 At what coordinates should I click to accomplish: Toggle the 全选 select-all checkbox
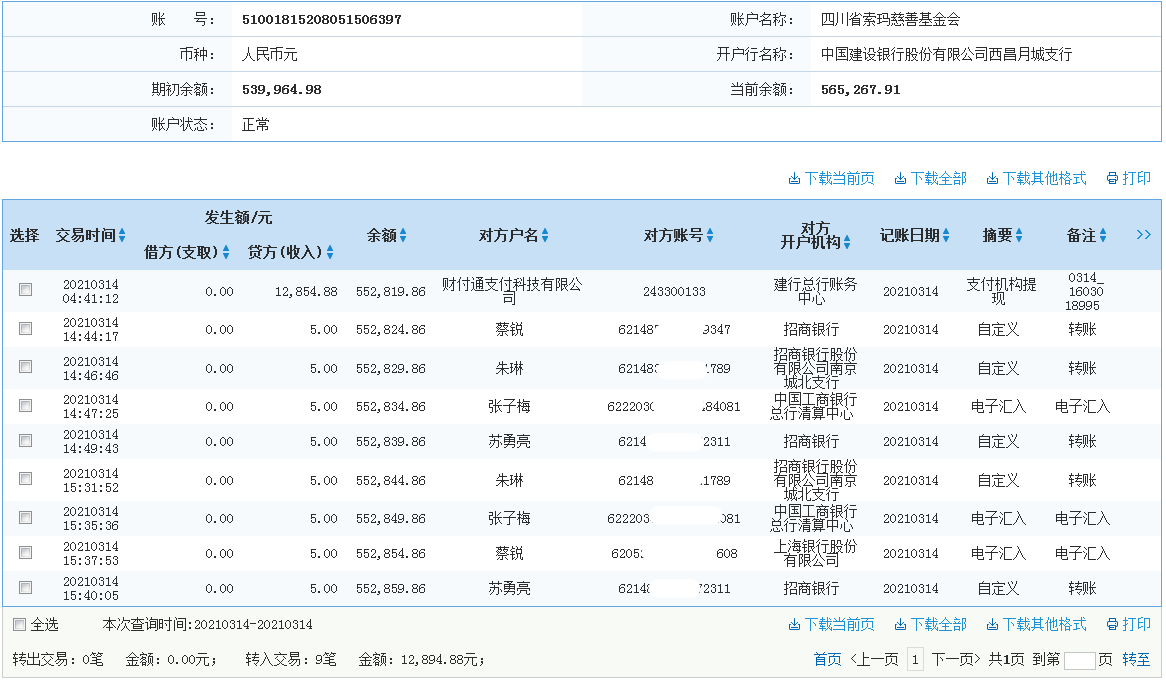tap(19, 625)
